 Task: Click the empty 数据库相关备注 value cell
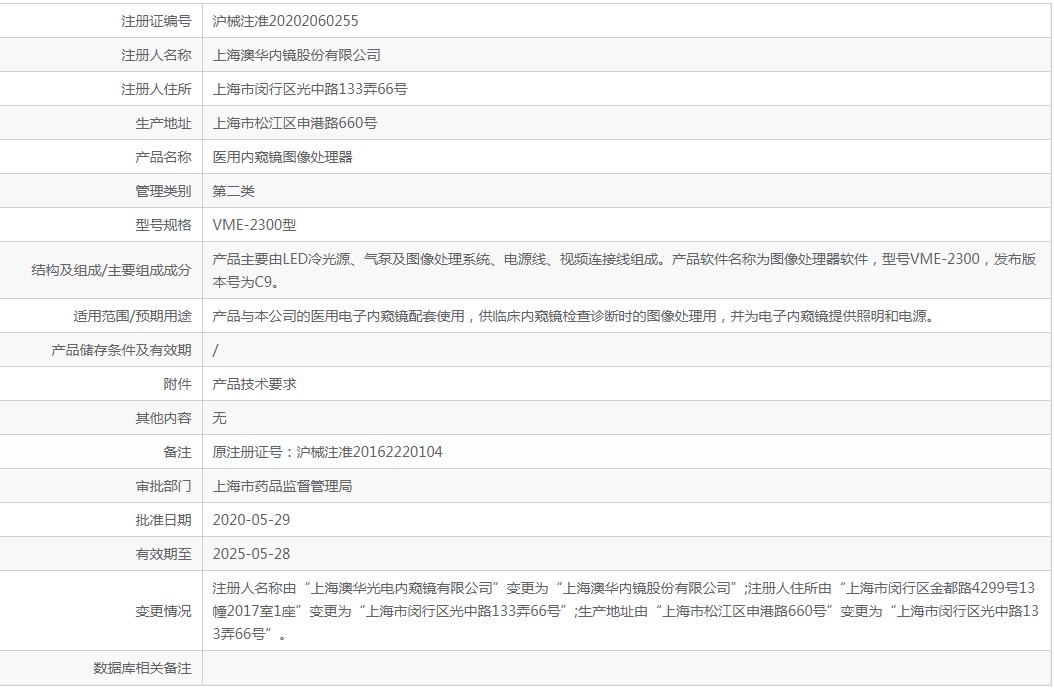coord(626,668)
